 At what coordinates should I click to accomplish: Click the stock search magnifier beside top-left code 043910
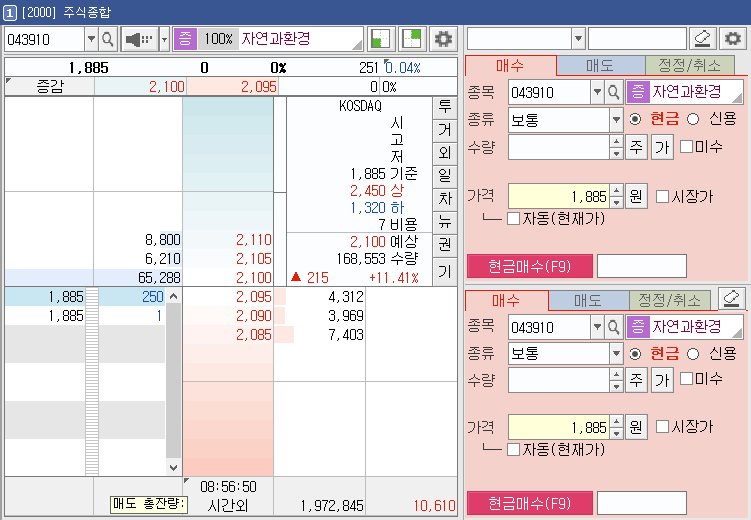click(108, 39)
